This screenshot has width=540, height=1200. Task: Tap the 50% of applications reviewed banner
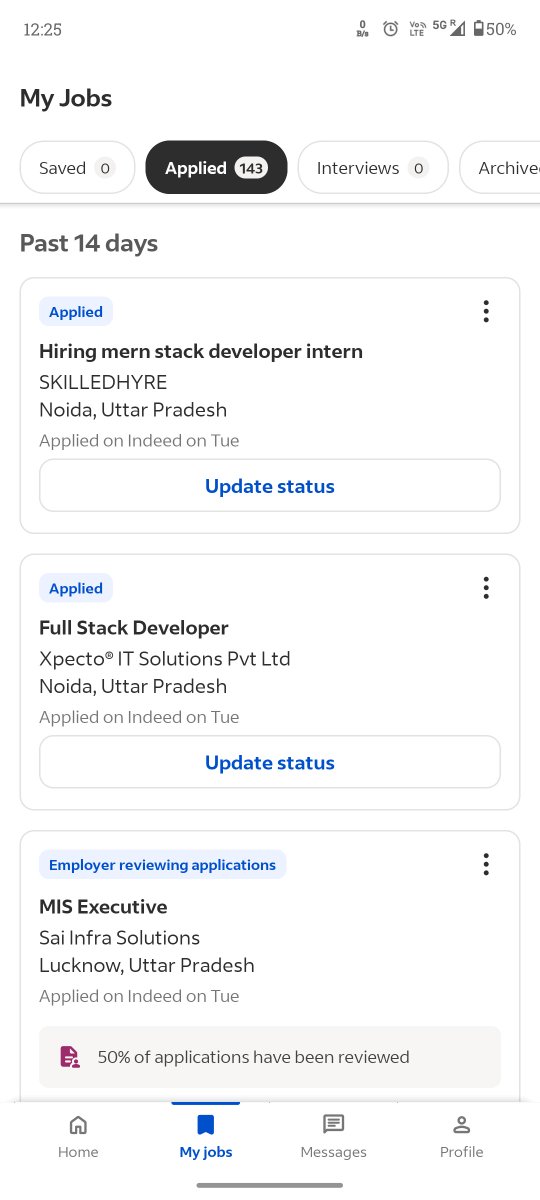[270, 1057]
